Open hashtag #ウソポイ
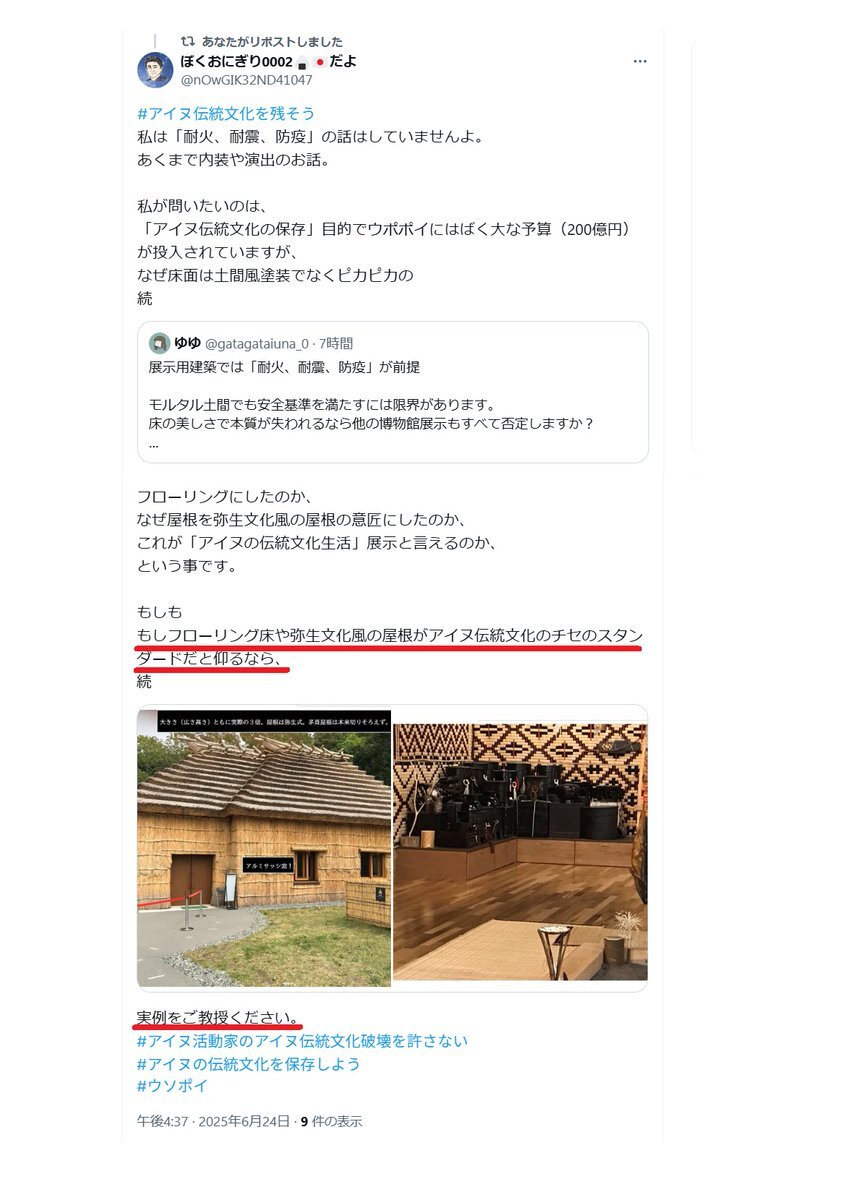Viewport: 842px width, 1200px height. click(x=173, y=1086)
